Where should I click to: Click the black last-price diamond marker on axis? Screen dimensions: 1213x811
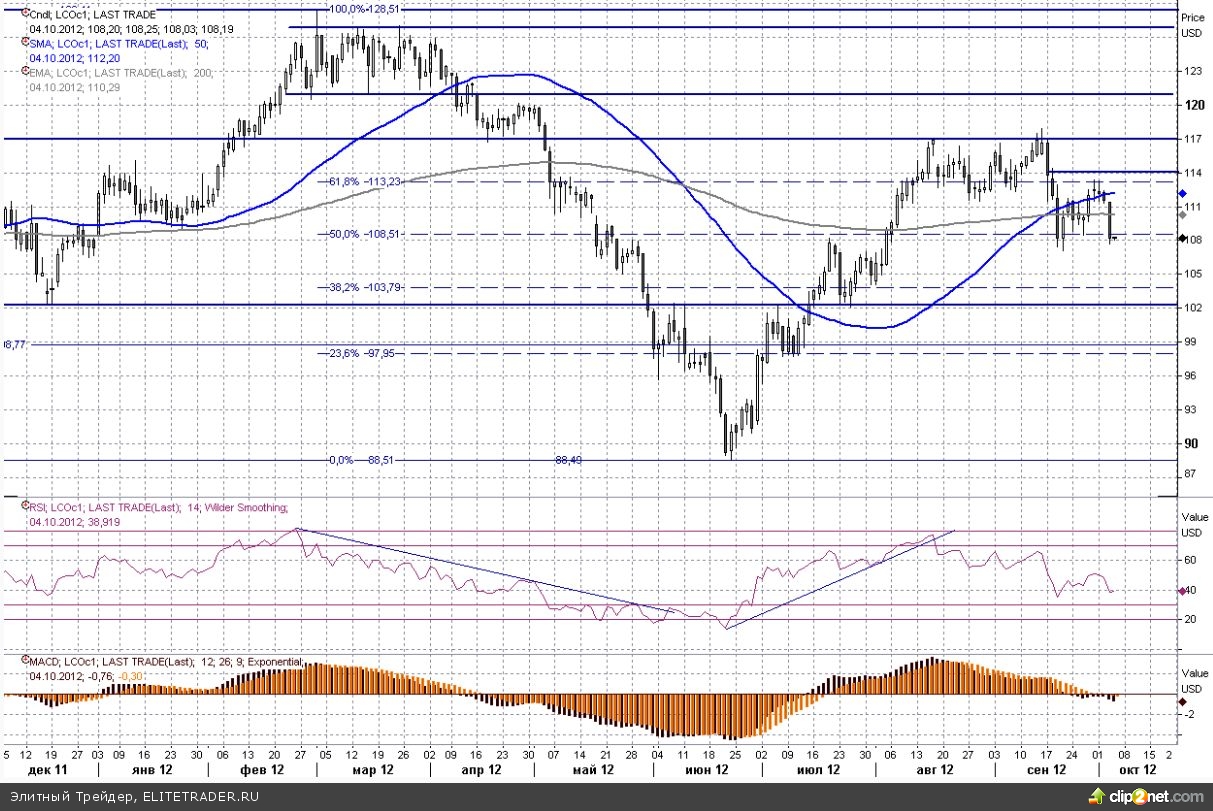[x=1184, y=239]
